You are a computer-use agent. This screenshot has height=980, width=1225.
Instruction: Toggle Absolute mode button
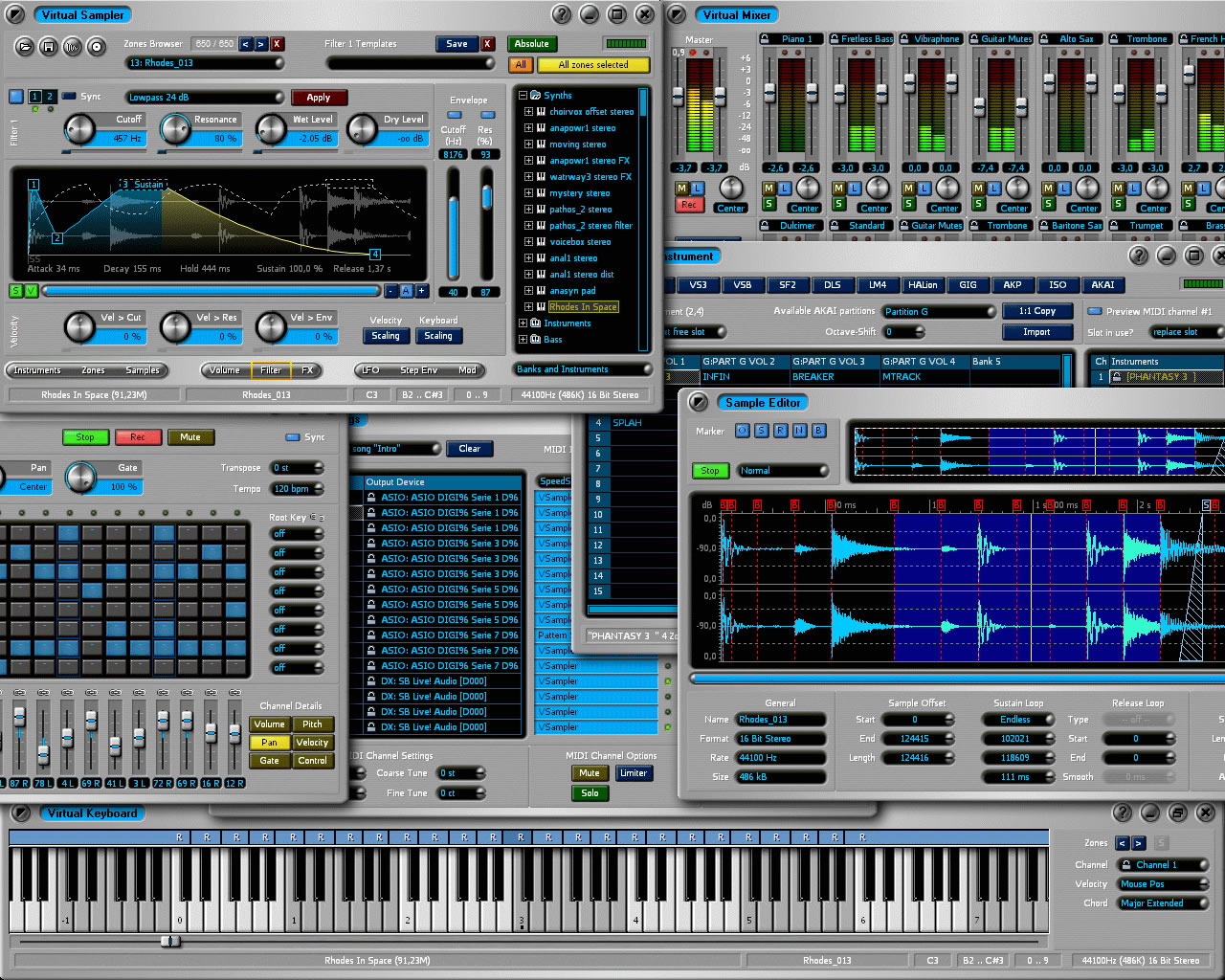point(532,44)
